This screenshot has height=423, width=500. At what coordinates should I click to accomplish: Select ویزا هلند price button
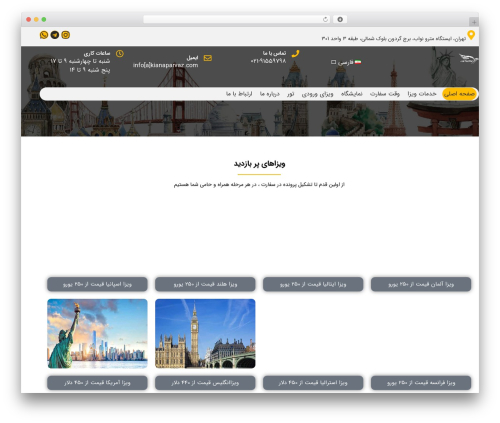click(x=205, y=284)
